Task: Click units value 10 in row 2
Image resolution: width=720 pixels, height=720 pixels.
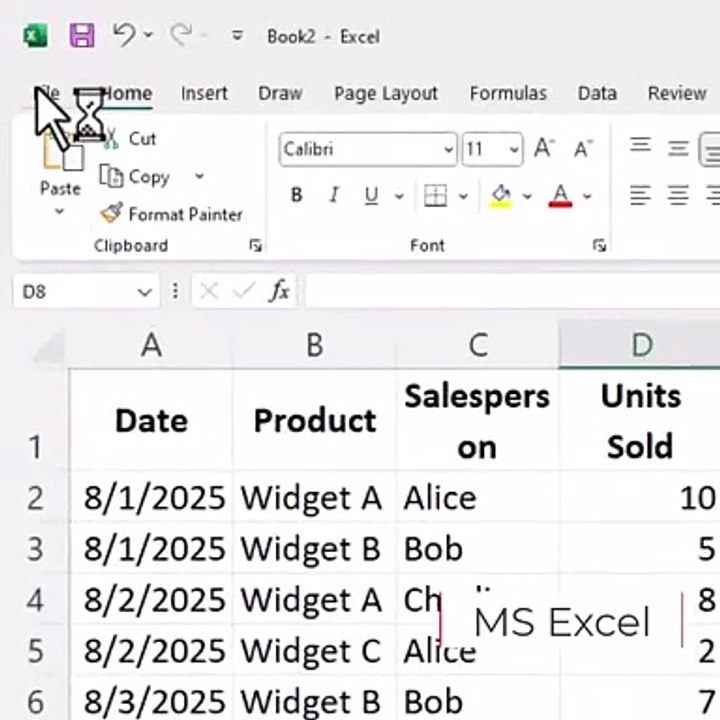Action: [x=641, y=498]
